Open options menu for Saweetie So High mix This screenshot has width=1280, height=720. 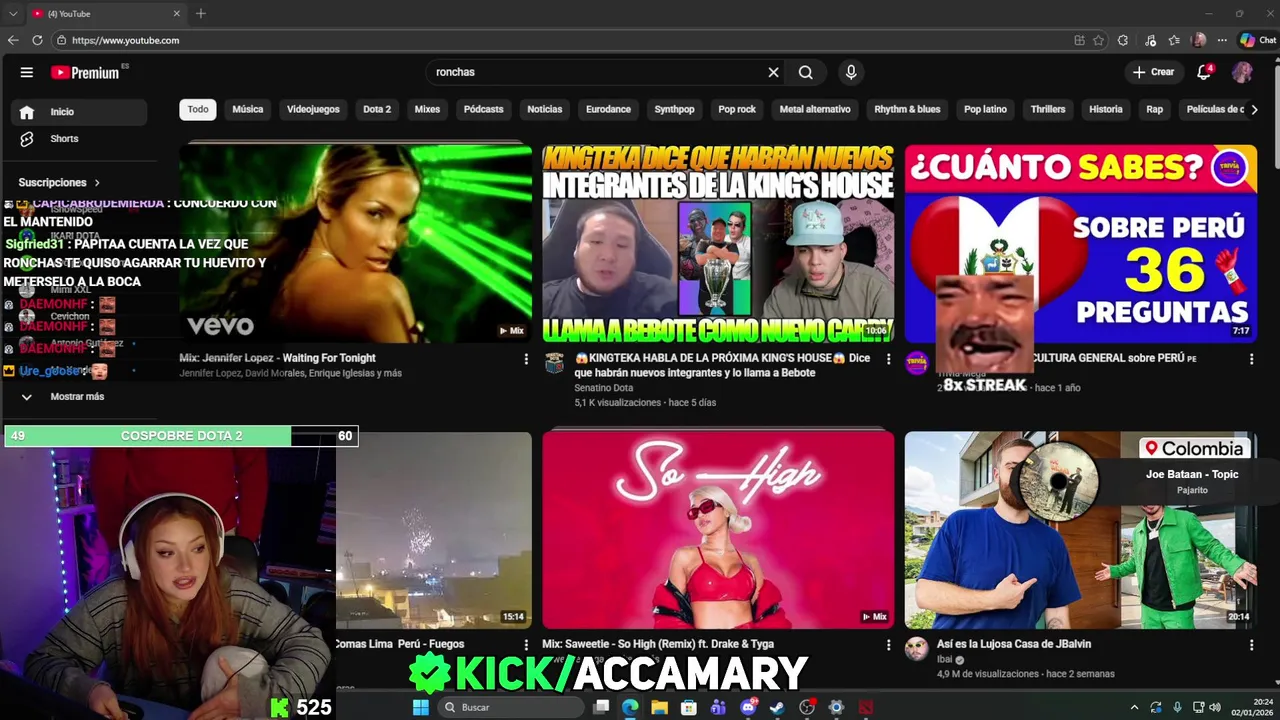tap(888, 645)
